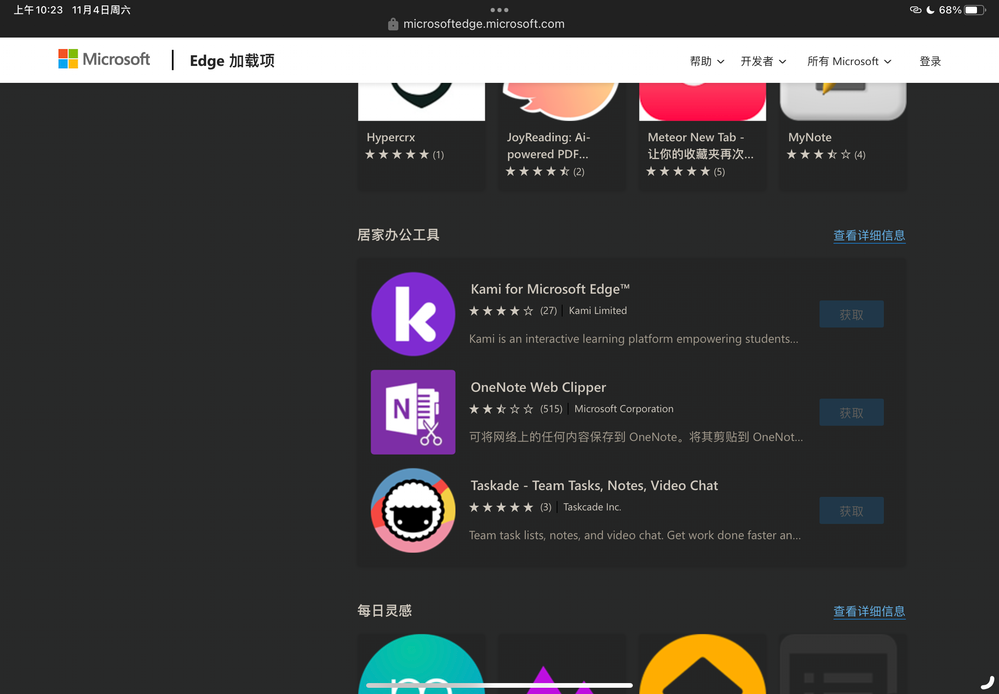The image size is (999, 694).
Task: Open the Edge 加载项 home link
Action: tap(232, 61)
